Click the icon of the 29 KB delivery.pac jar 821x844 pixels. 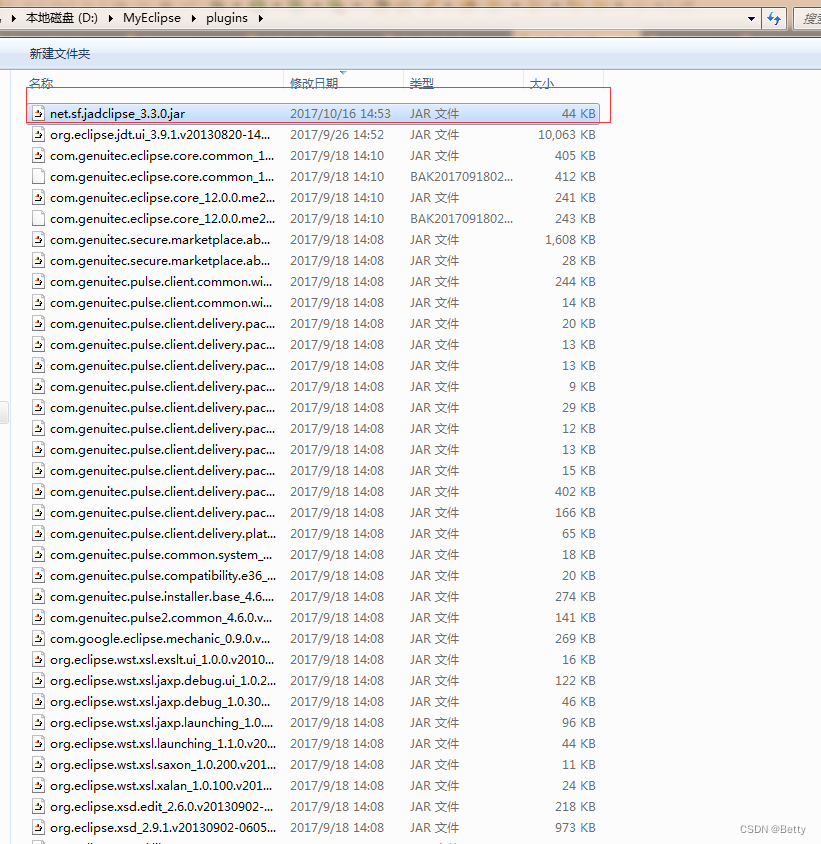38,407
